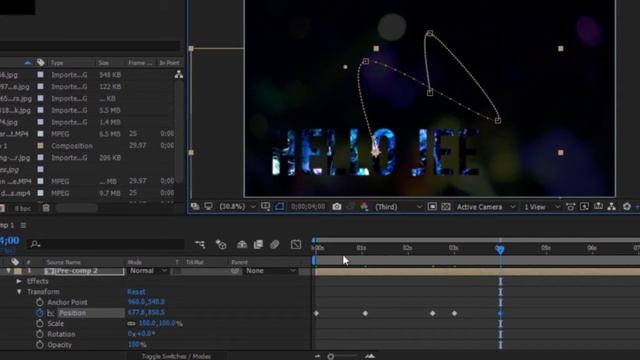Click the Toggle Switches / Modes button
640x360 pixels.
click(176, 356)
